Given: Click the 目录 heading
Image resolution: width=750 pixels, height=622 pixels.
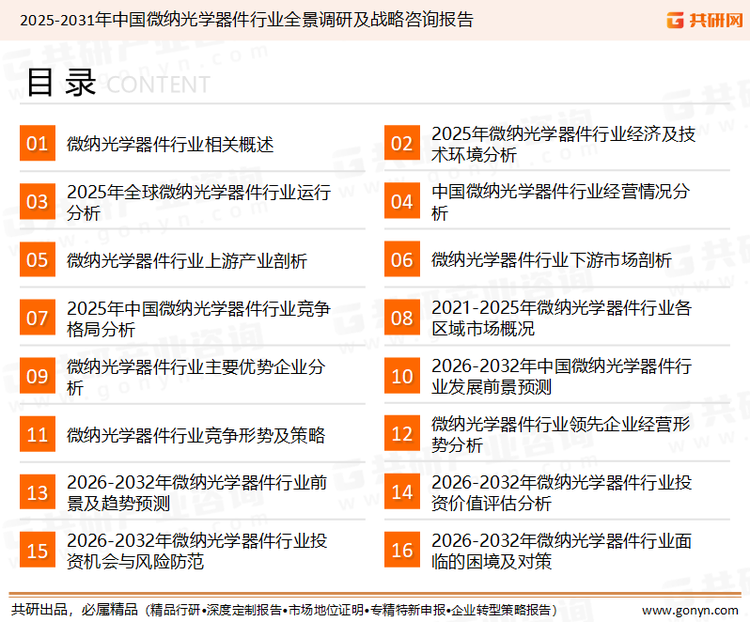Looking at the screenshot, I should click(x=62, y=83).
